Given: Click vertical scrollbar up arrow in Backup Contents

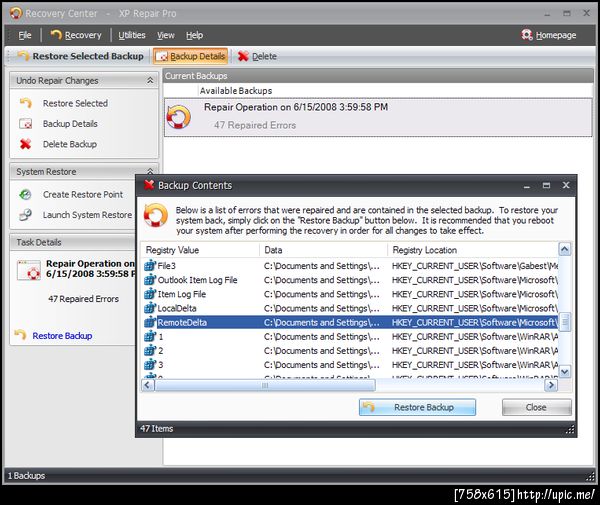Looking at the screenshot, I should [565, 249].
